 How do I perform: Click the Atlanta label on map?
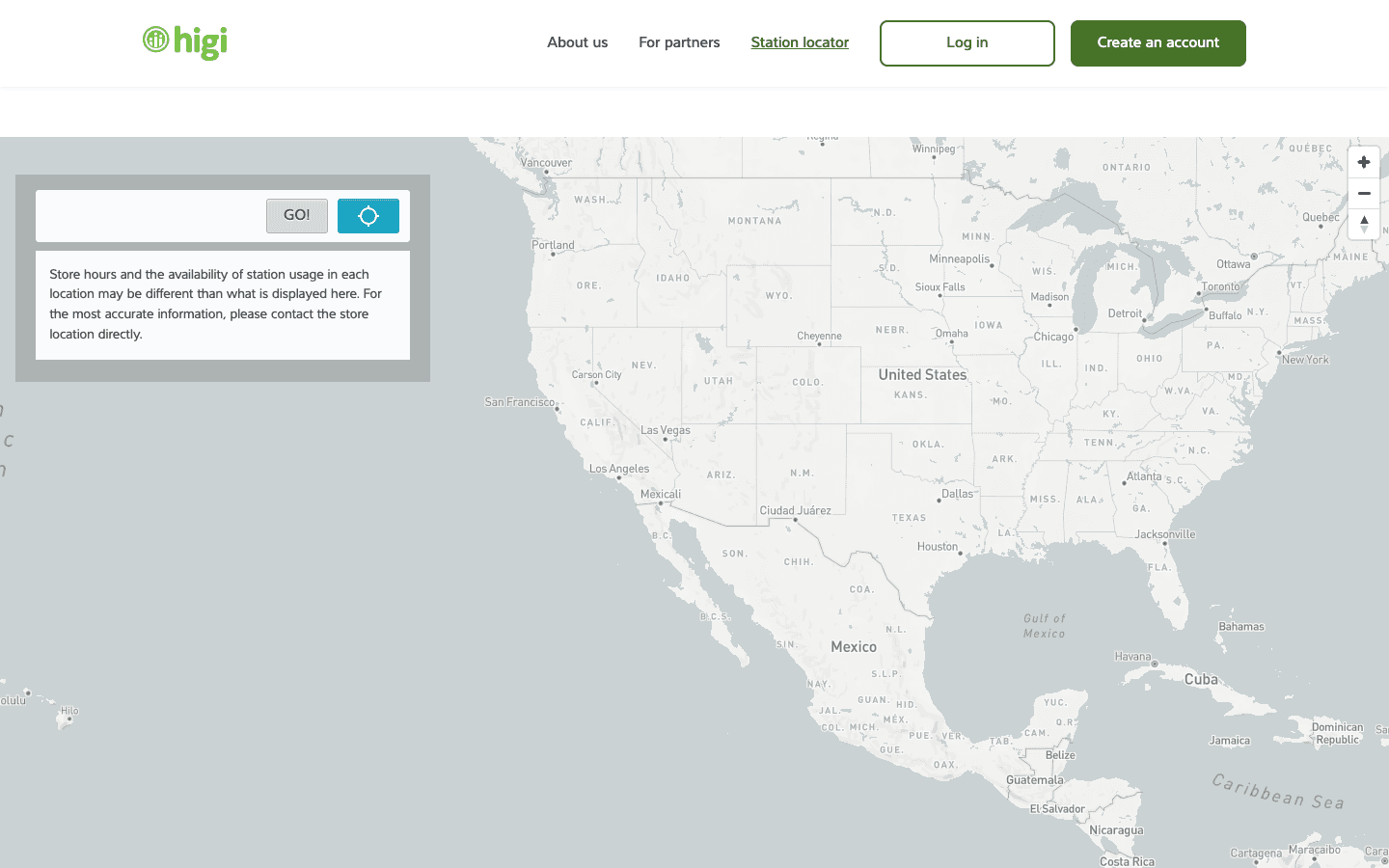(1144, 476)
